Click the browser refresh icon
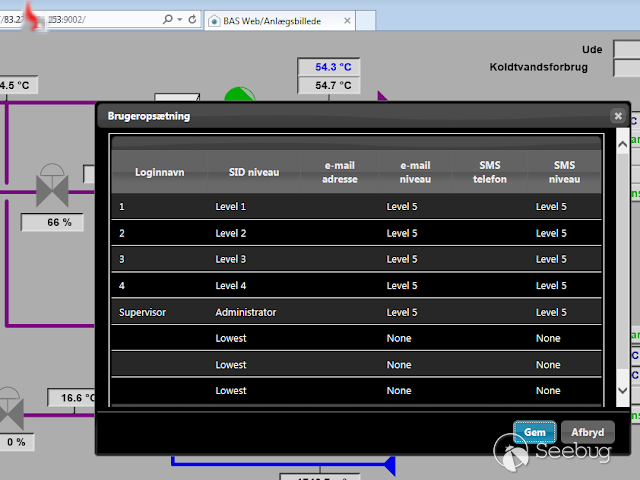The width and height of the screenshot is (640, 480). [x=192, y=19]
